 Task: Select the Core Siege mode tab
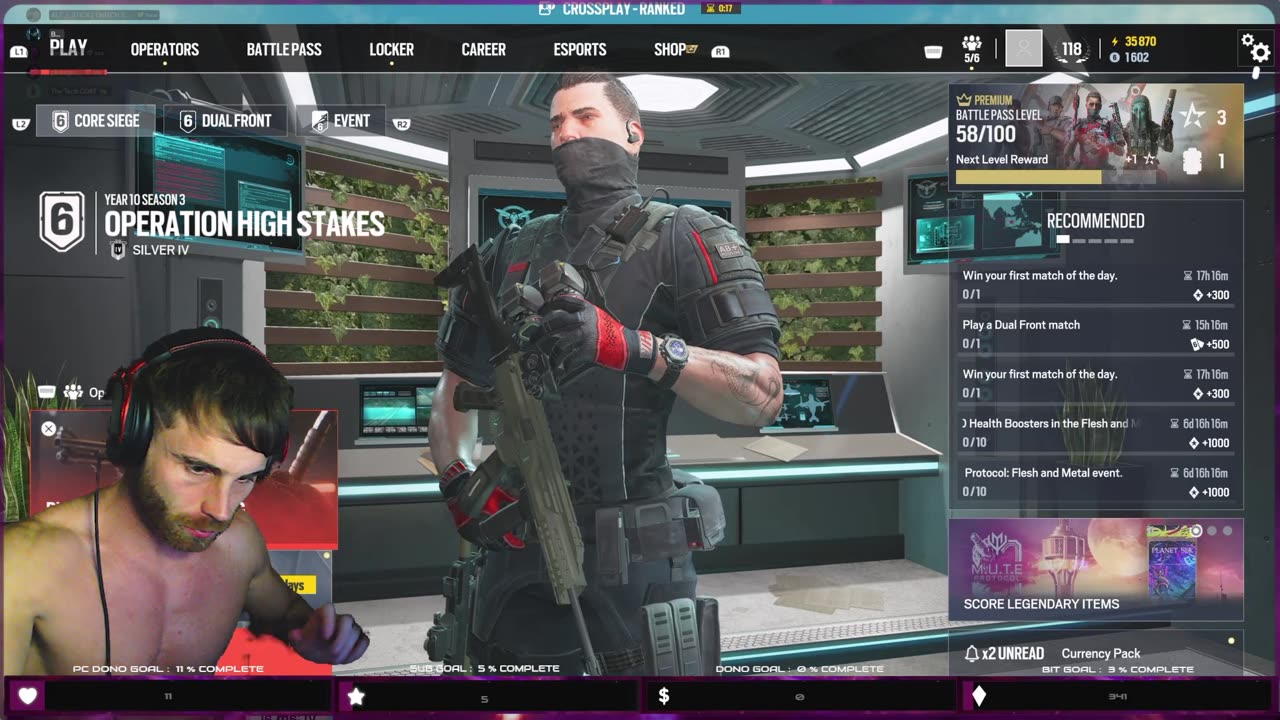tap(96, 121)
